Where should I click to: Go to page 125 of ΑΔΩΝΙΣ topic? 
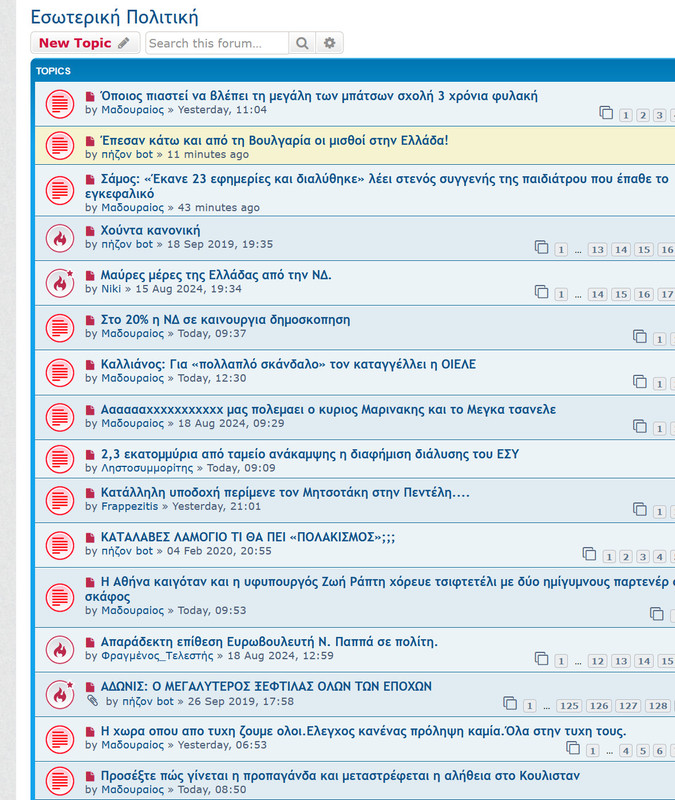click(x=568, y=706)
